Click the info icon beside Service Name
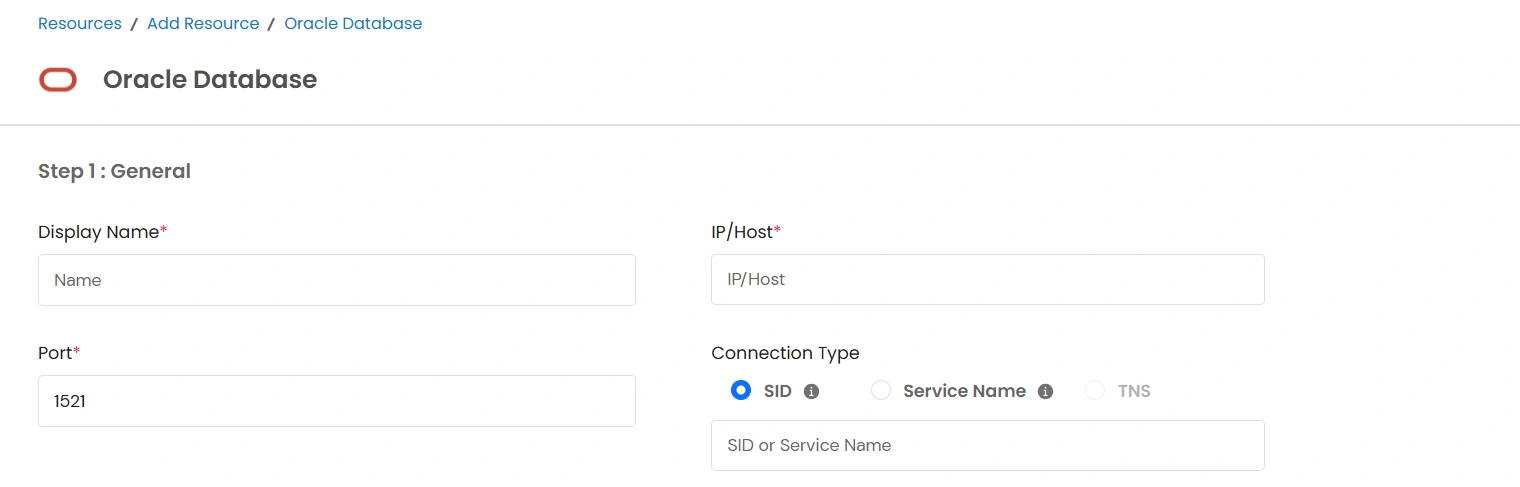This screenshot has height=487, width=1520. pos(1045,392)
